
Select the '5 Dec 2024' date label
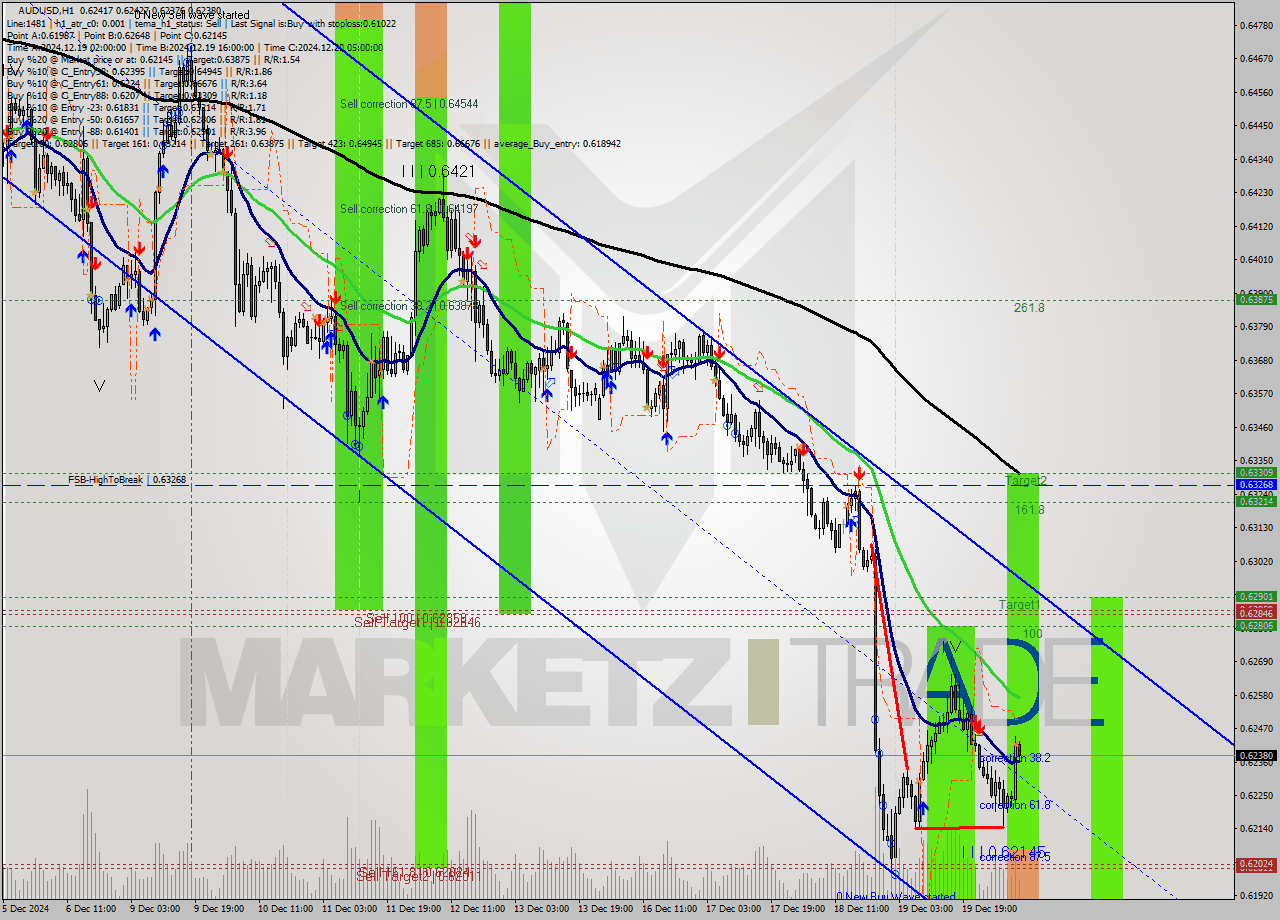coord(24,910)
